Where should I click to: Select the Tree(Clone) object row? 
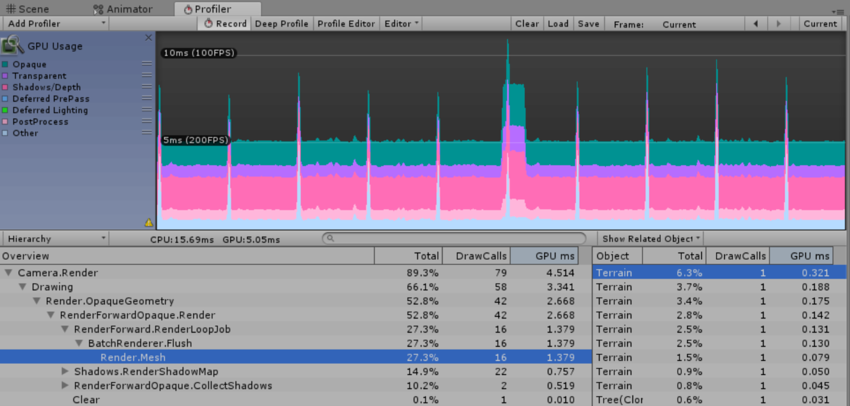point(721,399)
